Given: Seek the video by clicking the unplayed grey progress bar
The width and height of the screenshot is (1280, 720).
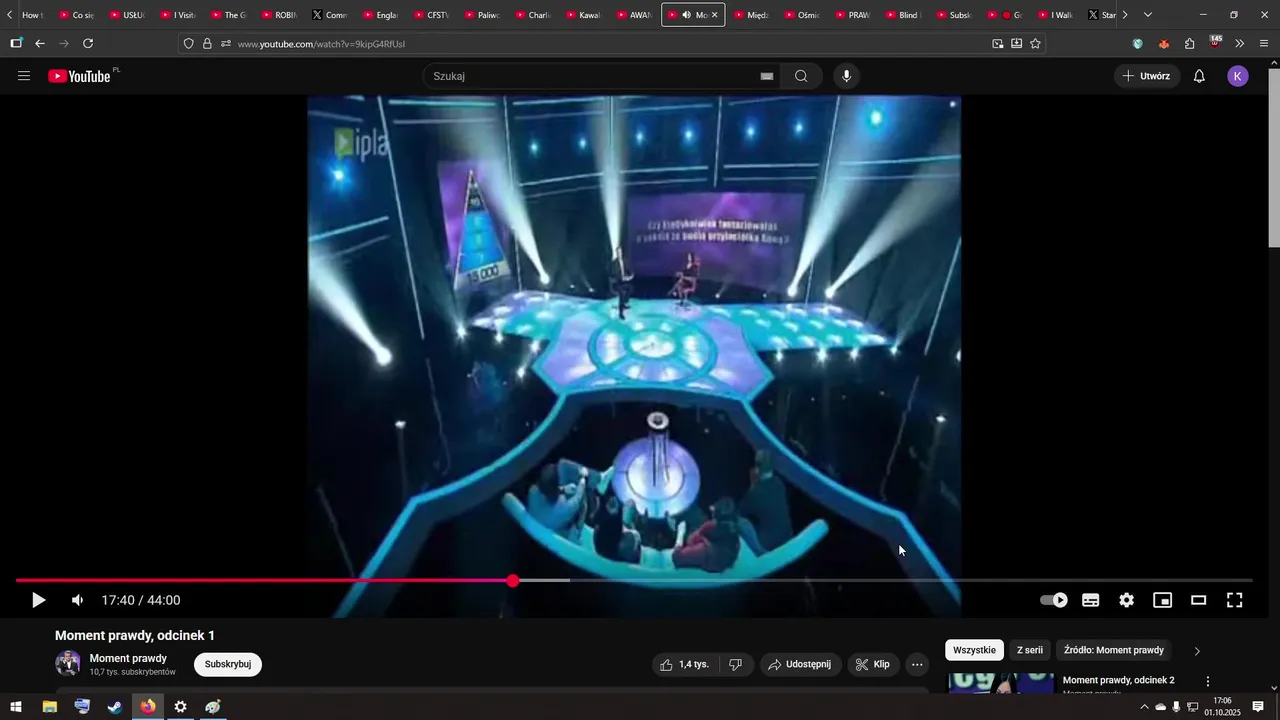Looking at the screenshot, I should click(x=910, y=581).
